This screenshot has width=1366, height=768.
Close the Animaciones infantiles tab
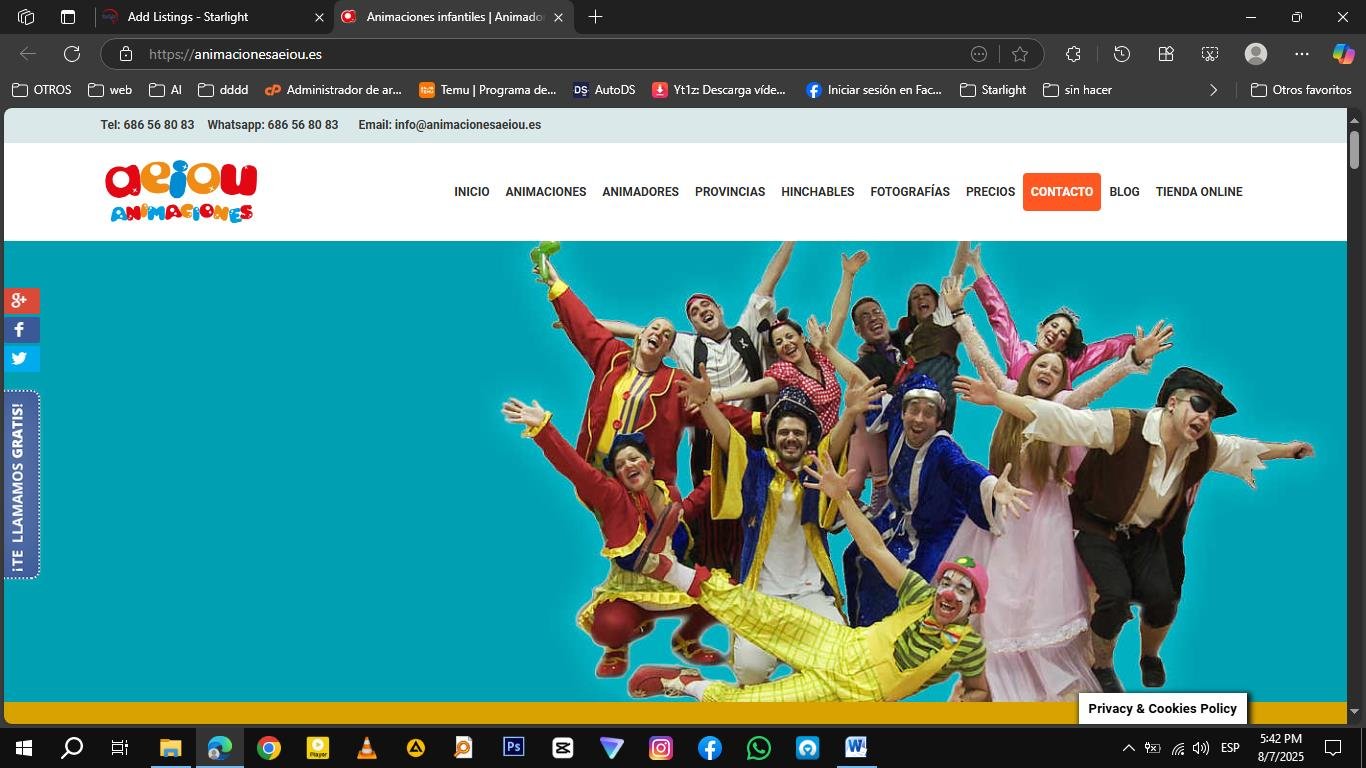[x=558, y=17]
